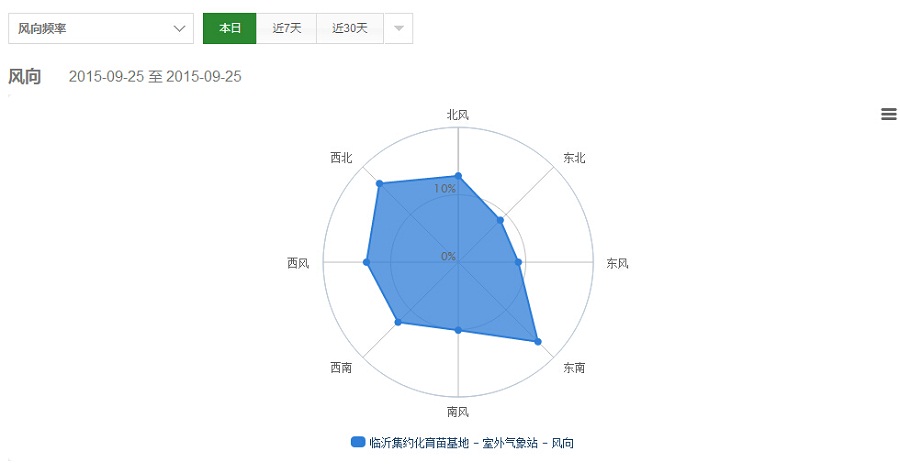Click the 东风 data point marker
900x473 pixels.
tap(518, 262)
